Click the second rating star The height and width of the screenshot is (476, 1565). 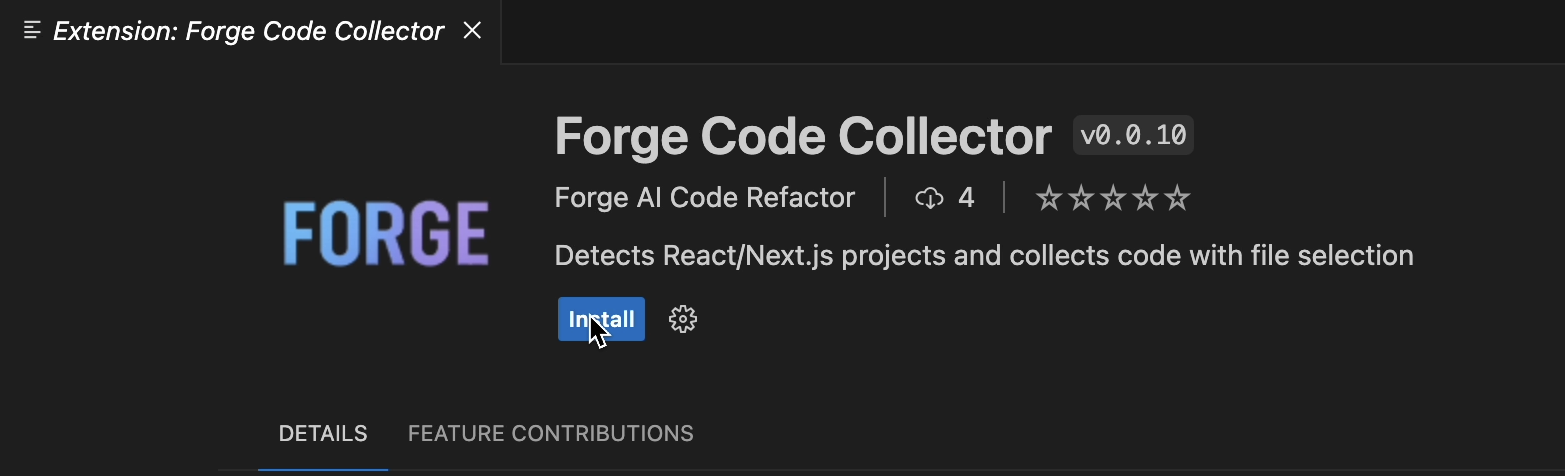pyautogui.click(x=1081, y=198)
